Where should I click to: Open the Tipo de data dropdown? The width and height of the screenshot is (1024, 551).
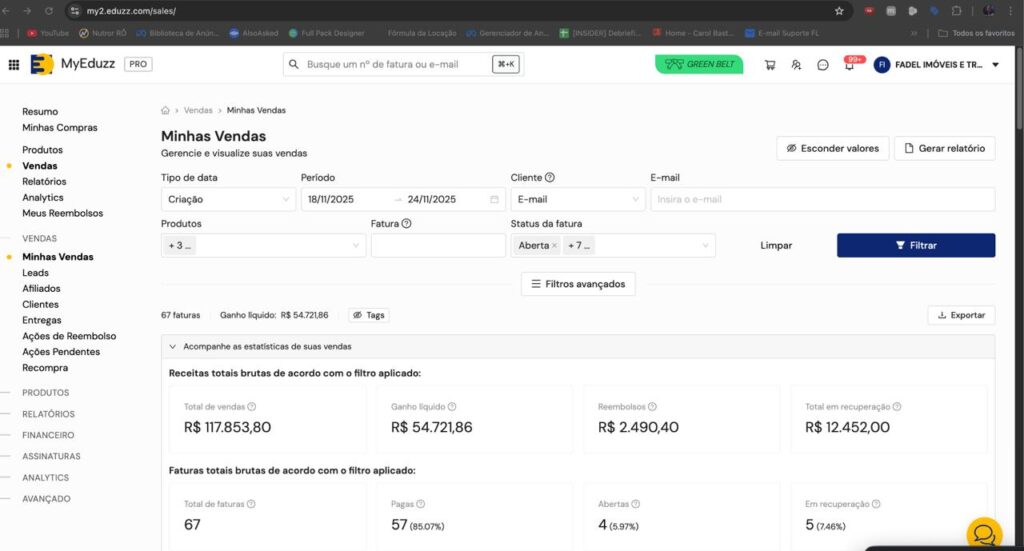pos(228,200)
